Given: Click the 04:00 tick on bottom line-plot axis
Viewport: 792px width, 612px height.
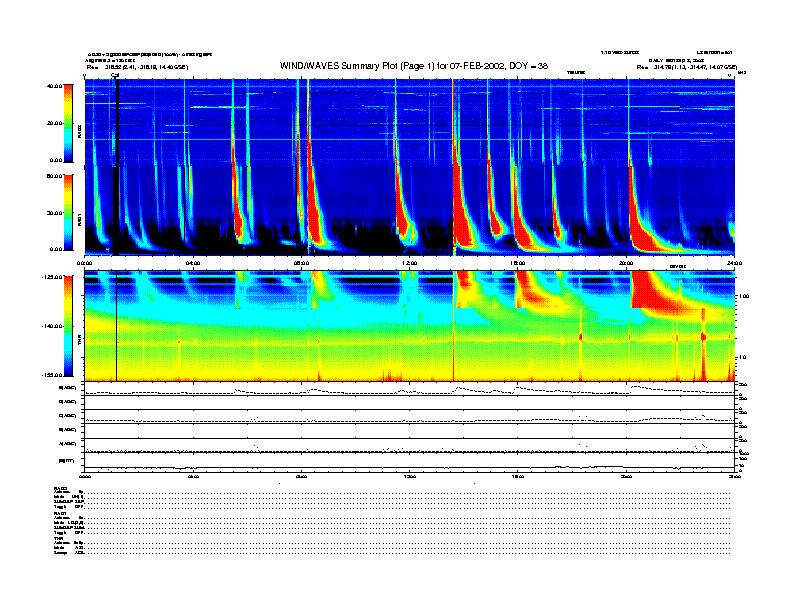Looking at the screenshot, I should click(193, 476).
